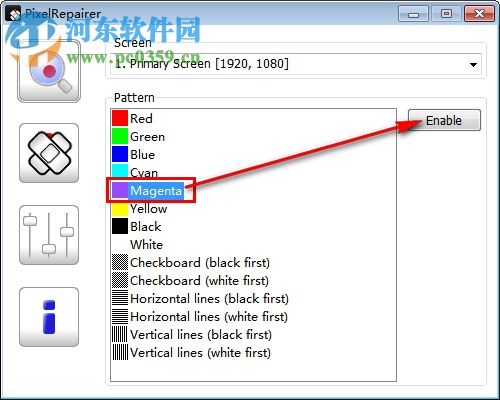Image resolution: width=500 pixels, height=400 pixels.
Task: Select Vertical lines (white first) pattern
Action: (x=191, y=352)
